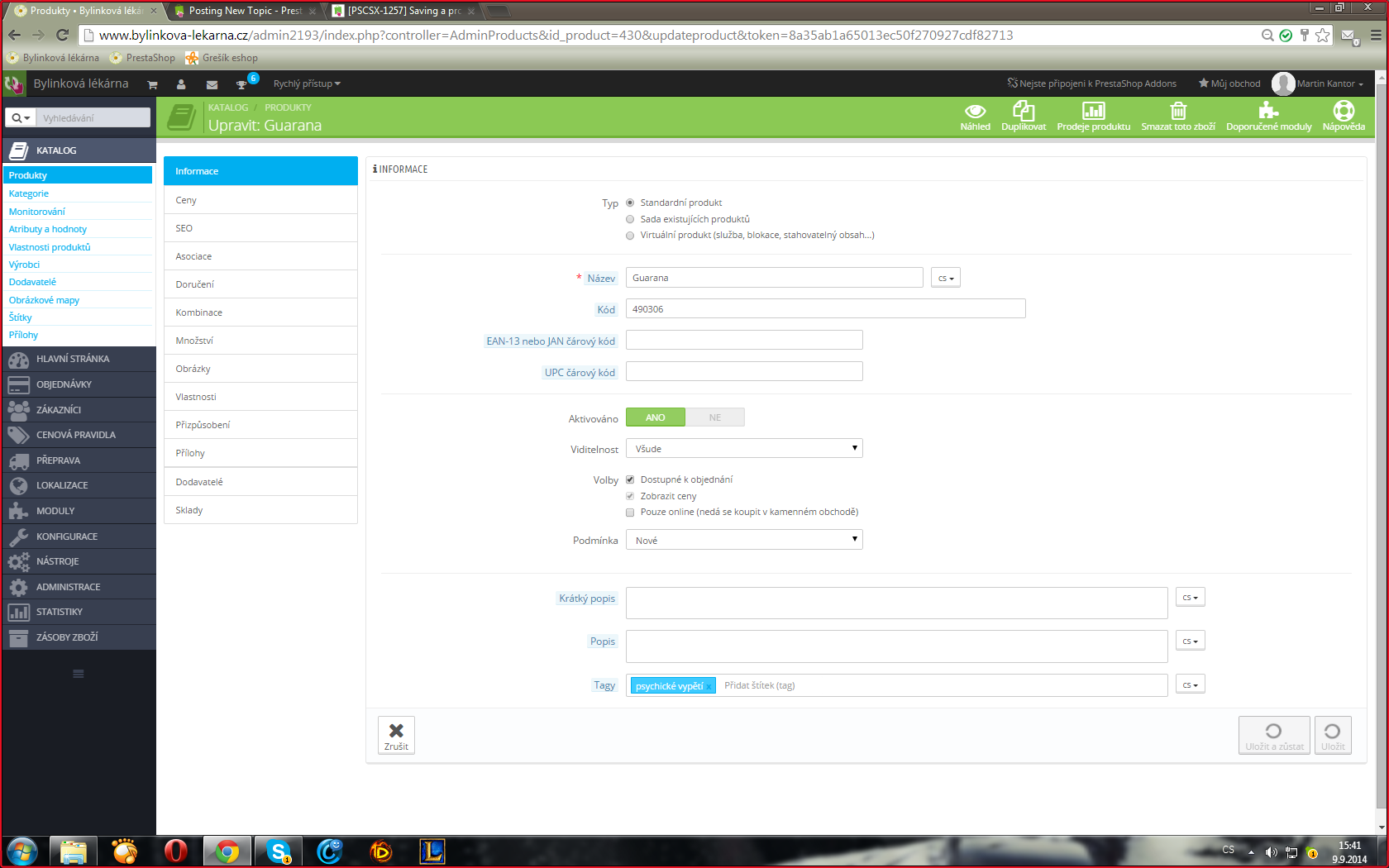Open the Objednávky menu
Screen dimensions: 1389x868
tap(79, 384)
